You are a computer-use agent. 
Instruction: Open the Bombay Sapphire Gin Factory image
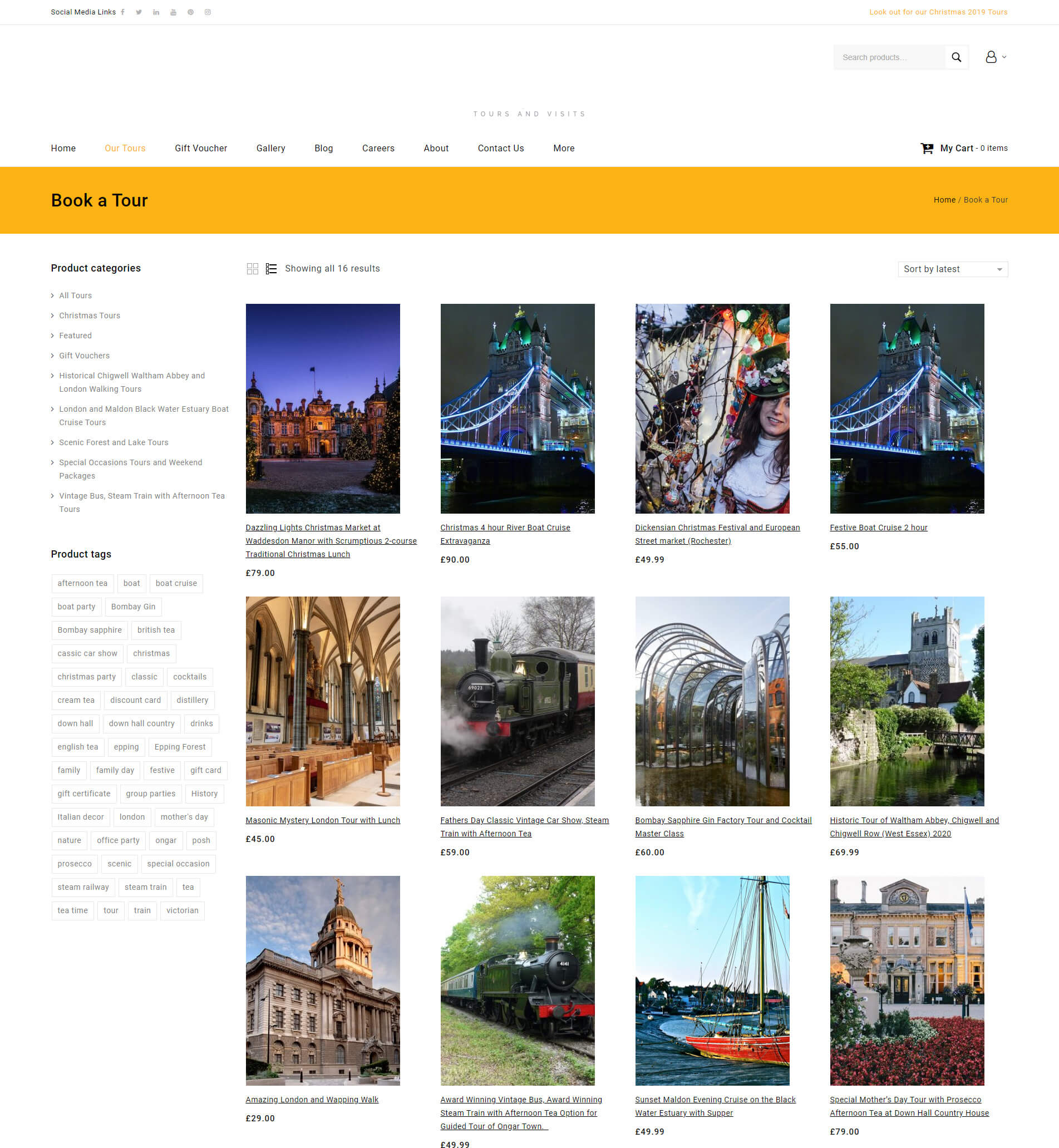click(712, 702)
